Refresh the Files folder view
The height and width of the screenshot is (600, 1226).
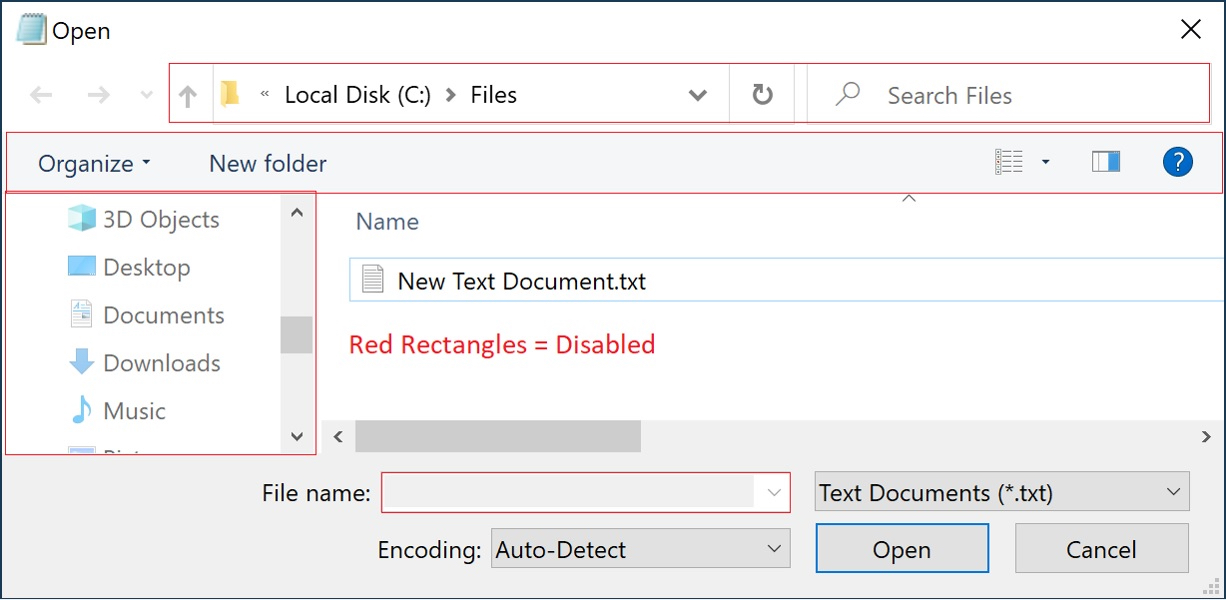click(762, 94)
